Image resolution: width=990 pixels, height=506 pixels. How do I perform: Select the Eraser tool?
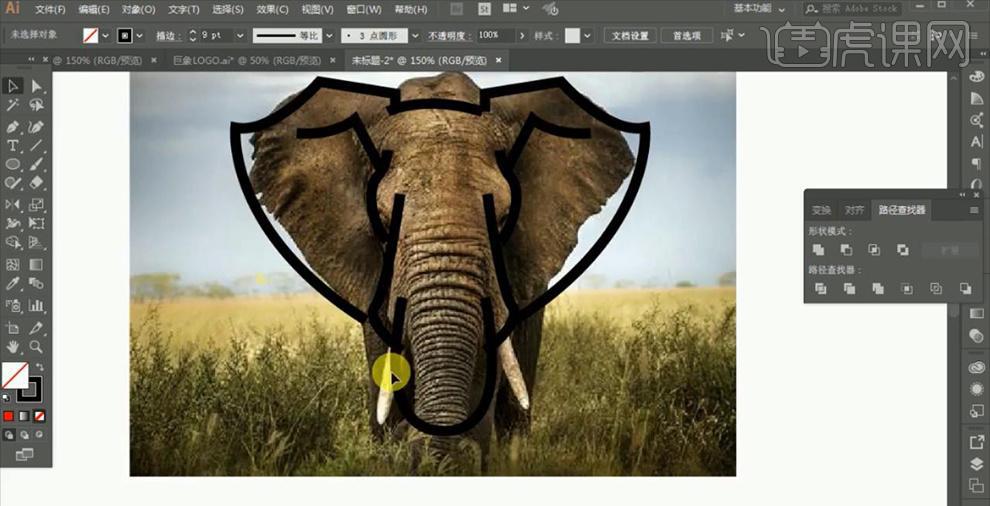[x=37, y=183]
